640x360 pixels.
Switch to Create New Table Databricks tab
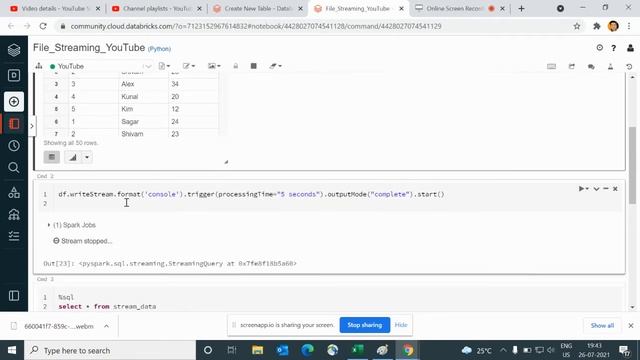coord(258,8)
